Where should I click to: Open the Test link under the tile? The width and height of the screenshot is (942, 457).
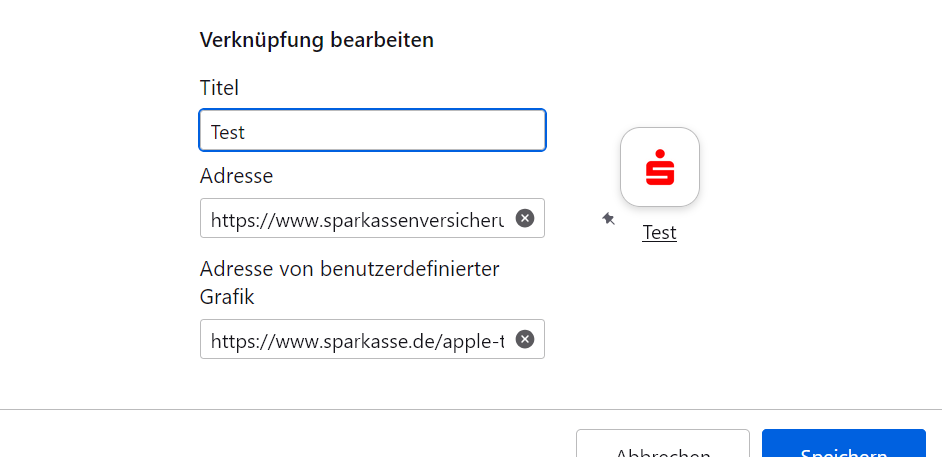coord(659,232)
